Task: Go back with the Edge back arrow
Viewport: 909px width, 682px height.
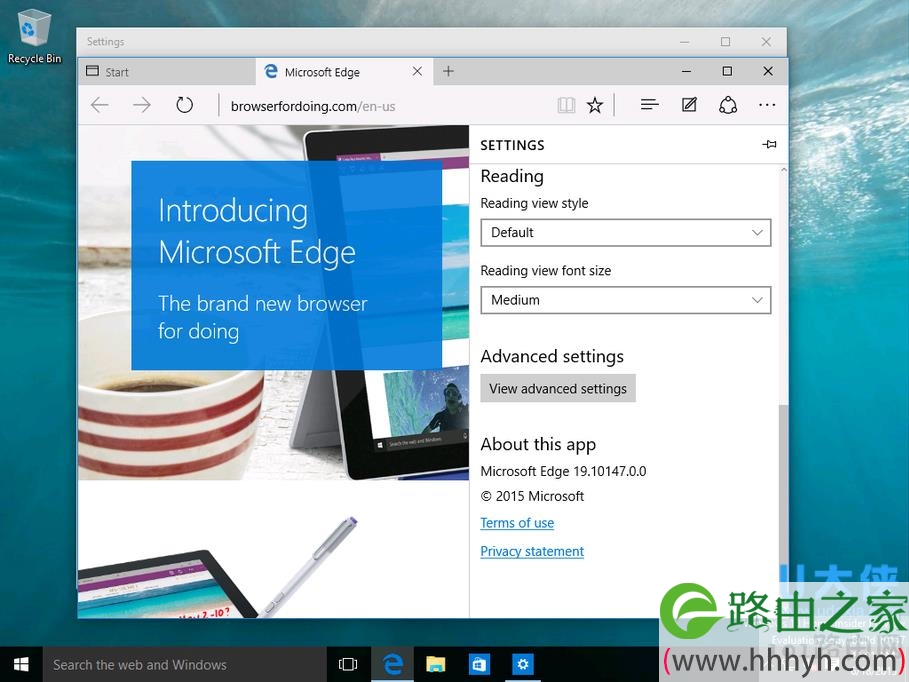Action: pos(100,105)
